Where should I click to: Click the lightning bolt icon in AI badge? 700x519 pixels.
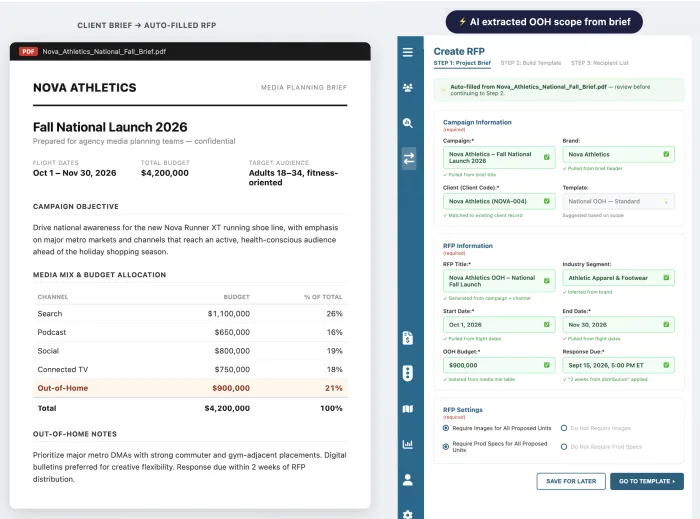(x=462, y=21)
